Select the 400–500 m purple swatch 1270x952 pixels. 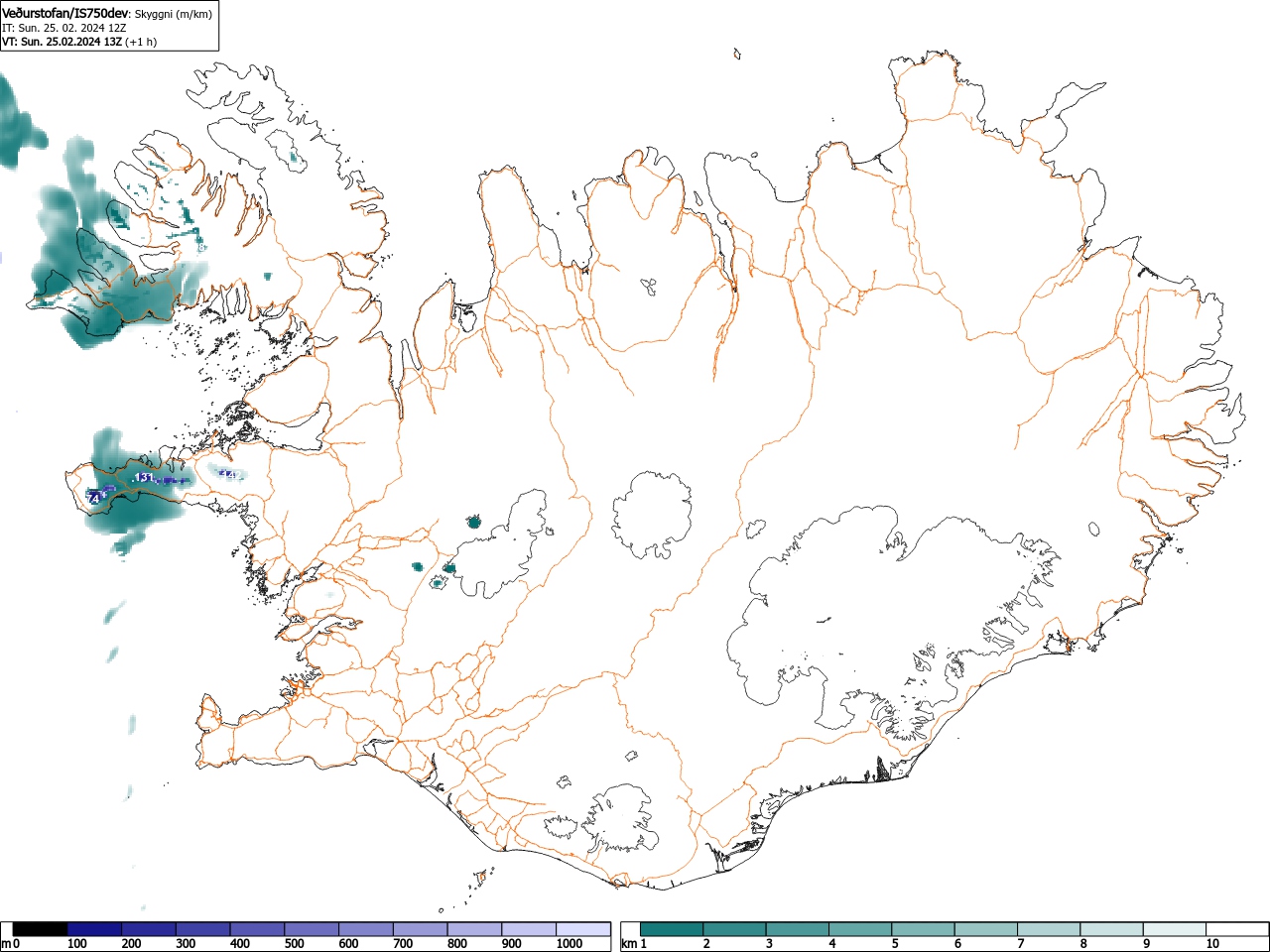[257, 929]
